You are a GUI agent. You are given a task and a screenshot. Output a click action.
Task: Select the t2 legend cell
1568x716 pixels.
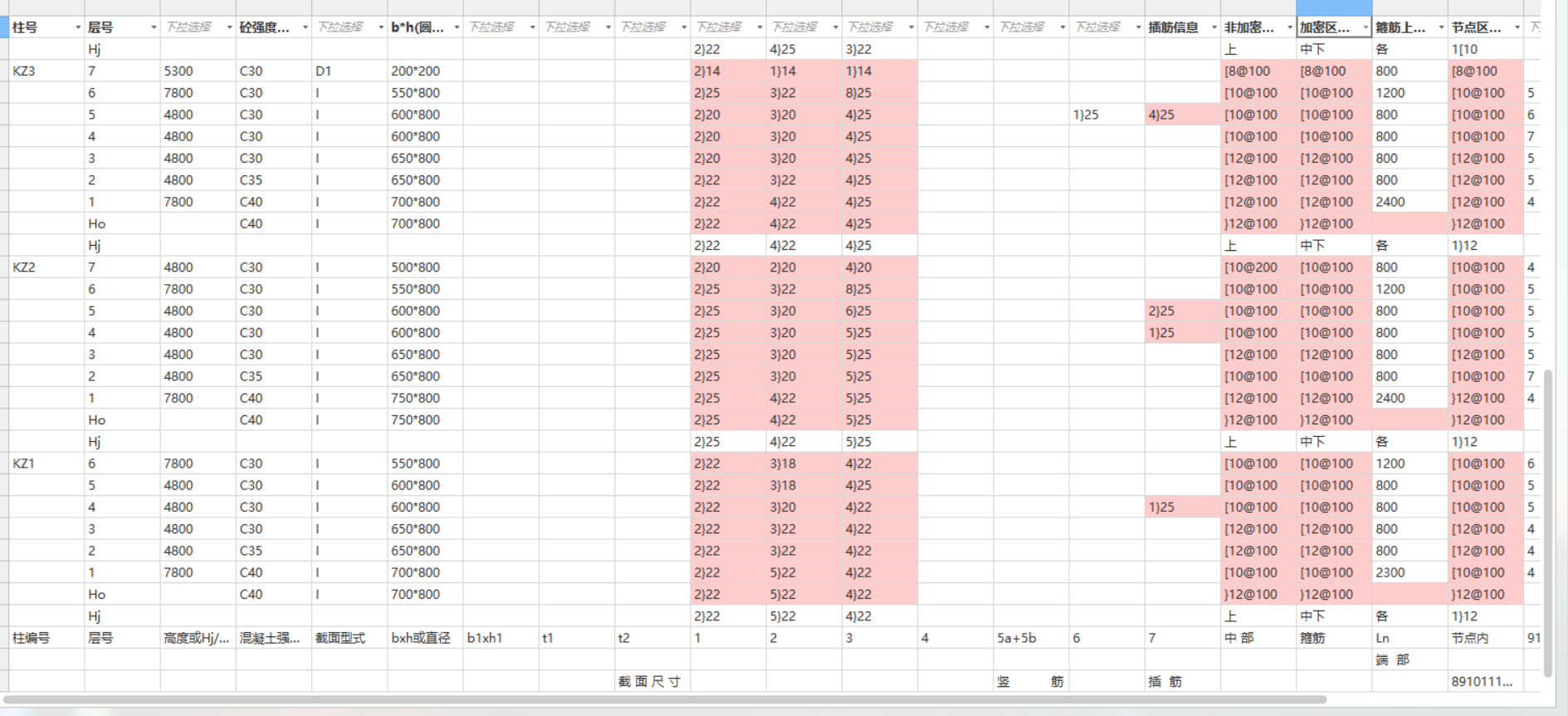pyautogui.click(x=652, y=638)
